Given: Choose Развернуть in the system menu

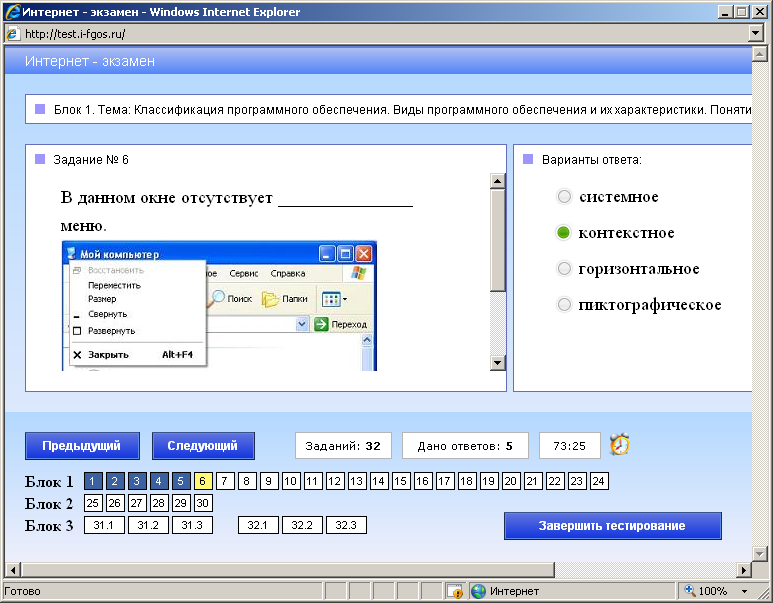Looking at the screenshot, I should pyautogui.click(x=111, y=331).
